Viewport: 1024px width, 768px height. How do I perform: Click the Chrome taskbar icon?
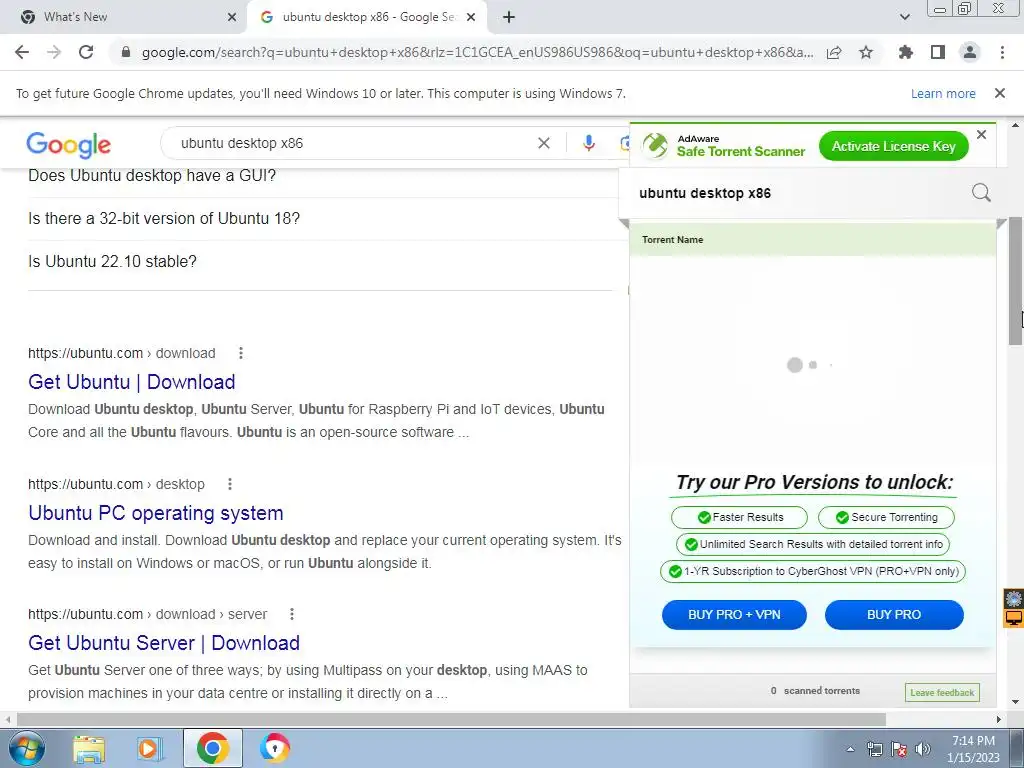(212, 748)
